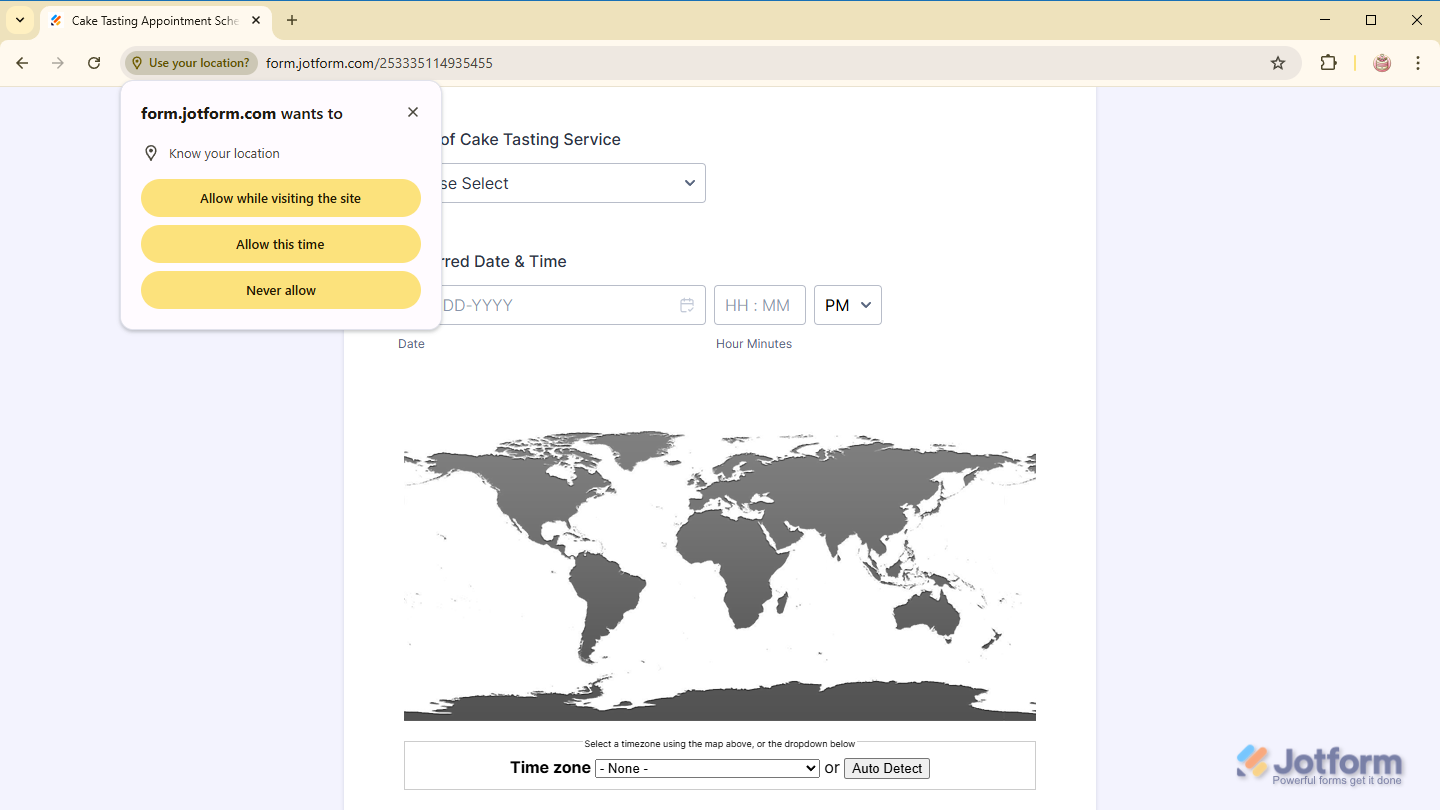Click the browser back arrow
This screenshot has width=1440, height=810.
click(22, 62)
